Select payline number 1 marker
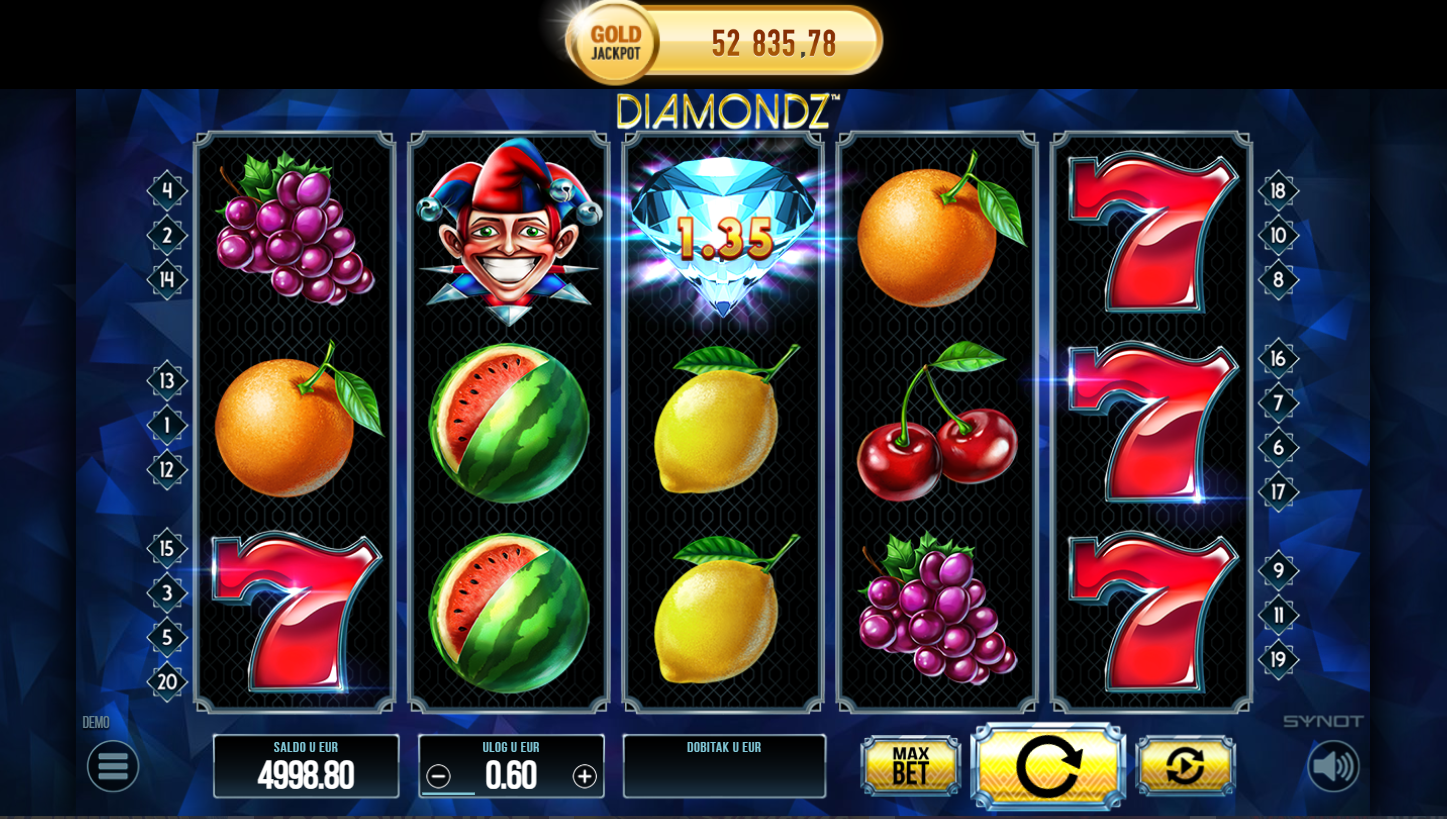Screen dimensions: 1447x819 (x=167, y=425)
